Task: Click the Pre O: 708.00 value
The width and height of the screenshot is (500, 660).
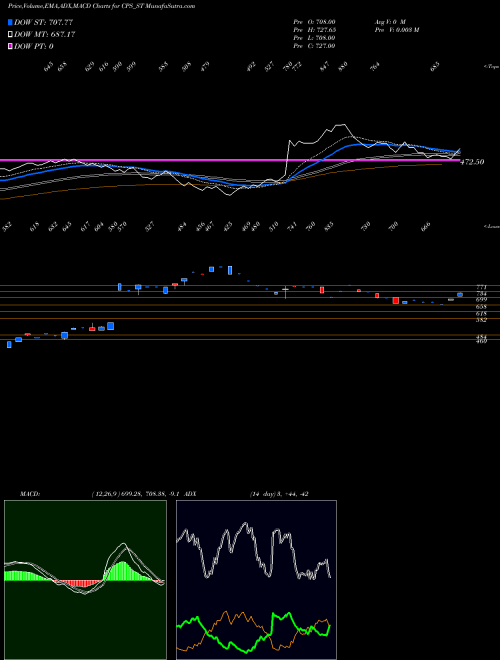Action: (314, 21)
